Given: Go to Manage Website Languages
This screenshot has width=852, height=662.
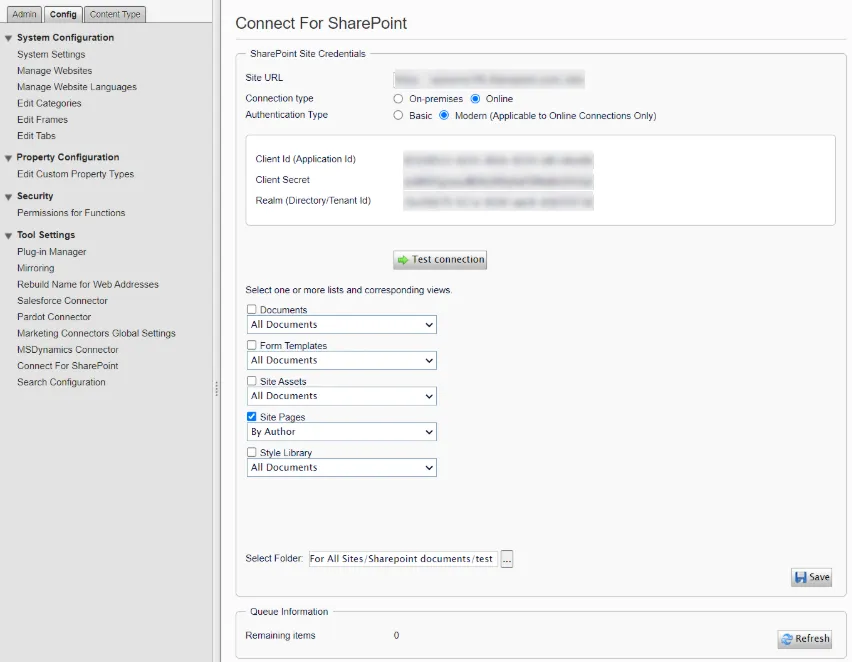Looking at the screenshot, I should tap(77, 87).
